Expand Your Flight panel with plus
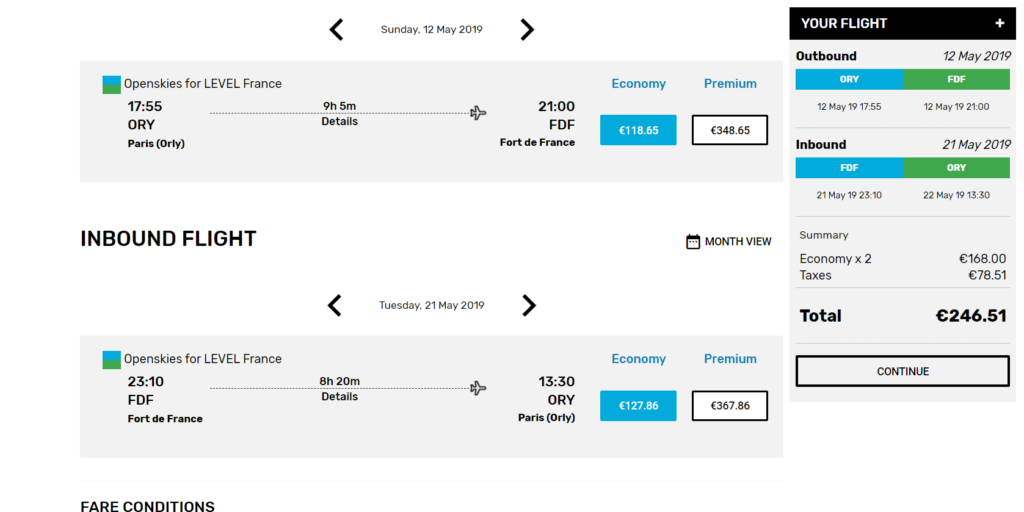Image resolution: width=1024 pixels, height=512 pixels. [999, 23]
